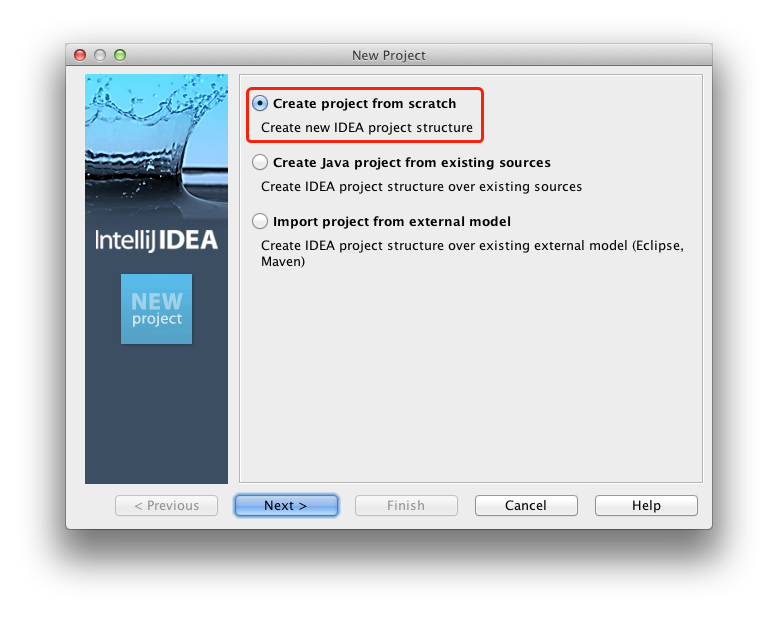Select the Create project from scratch radio button
The width and height of the screenshot is (778, 618).
tap(259, 103)
